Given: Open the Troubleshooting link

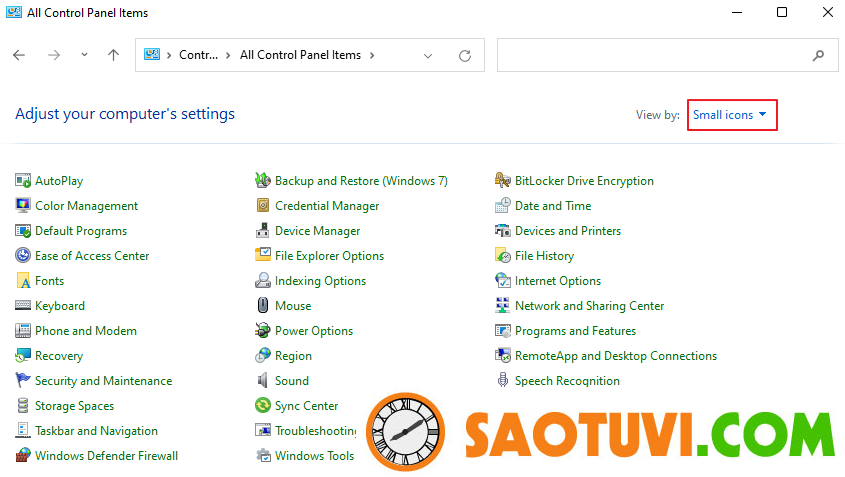Looking at the screenshot, I should click(316, 431).
